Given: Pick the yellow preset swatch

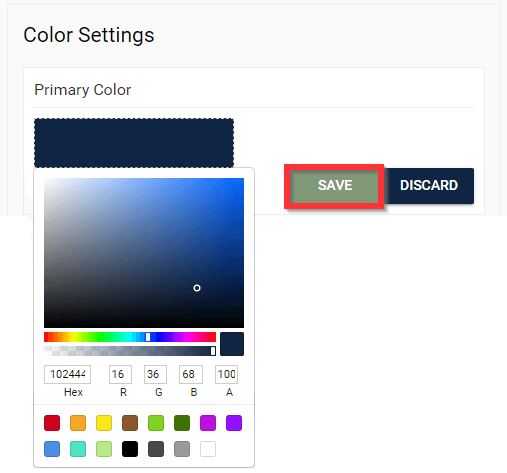Looking at the screenshot, I should [x=104, y=423].
